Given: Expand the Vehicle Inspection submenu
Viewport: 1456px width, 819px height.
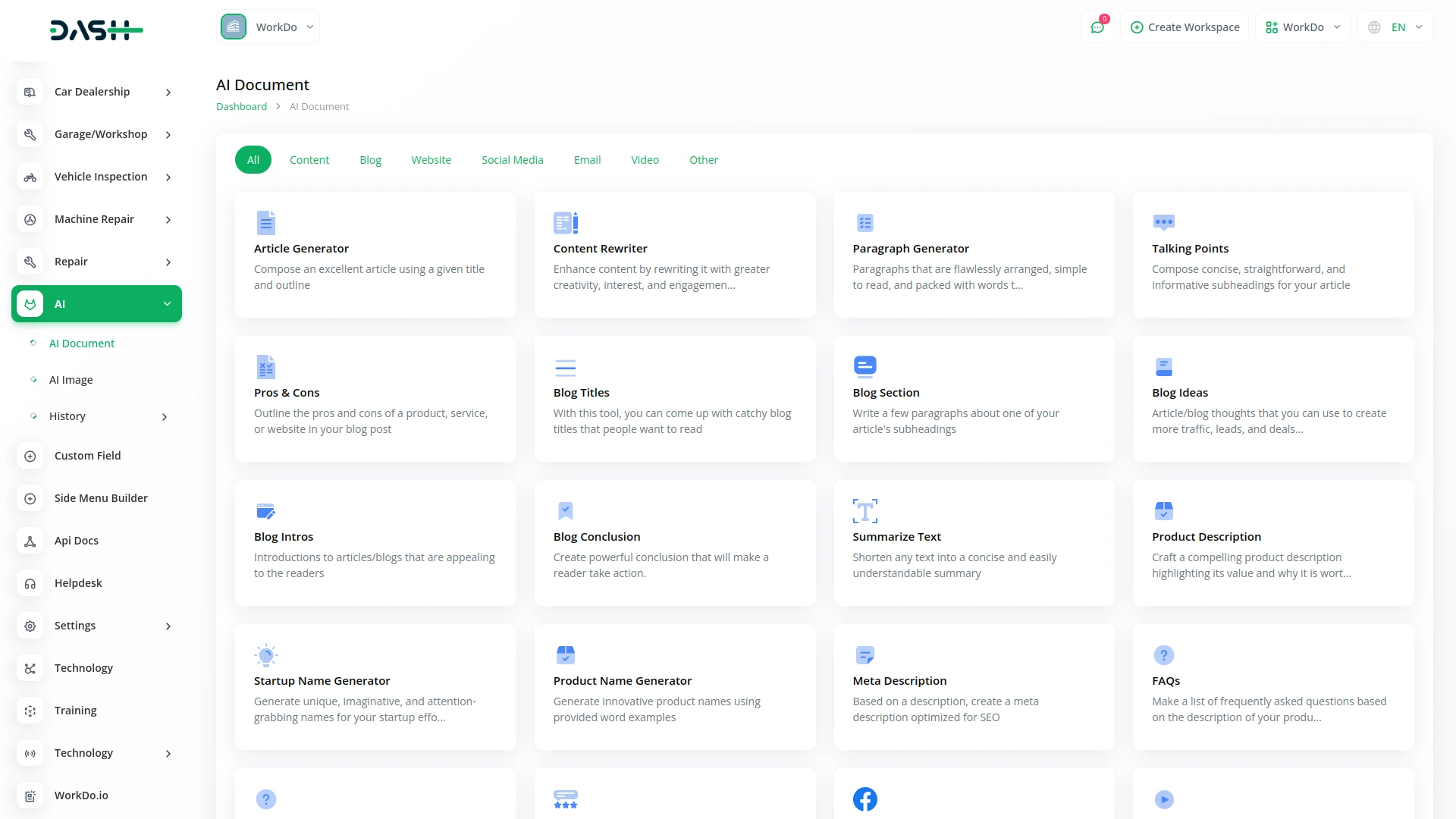Looking at the screenshot, I should [168, 177].
